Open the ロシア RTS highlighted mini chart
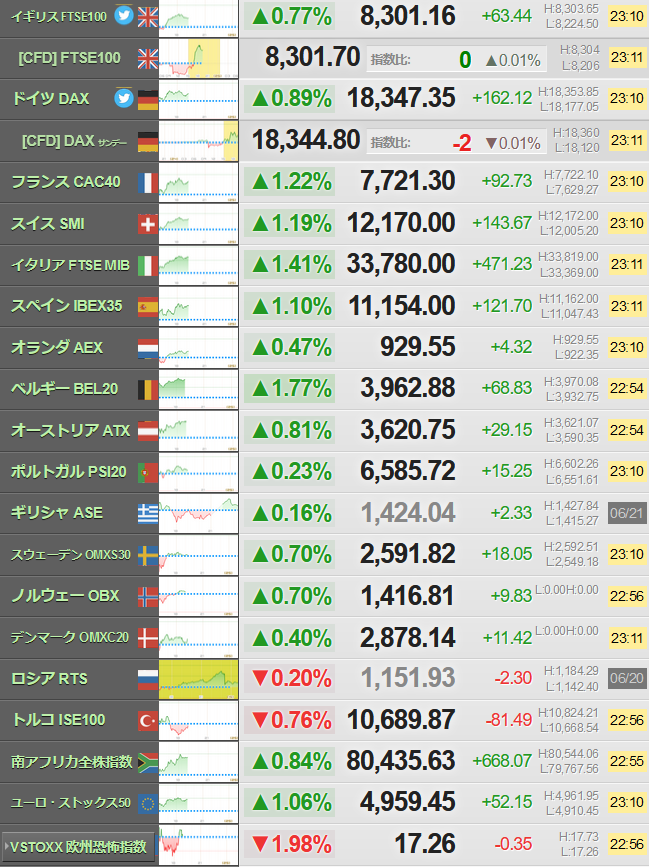The width and height of the screenshot is (649, 867). (x=198, y=679)
